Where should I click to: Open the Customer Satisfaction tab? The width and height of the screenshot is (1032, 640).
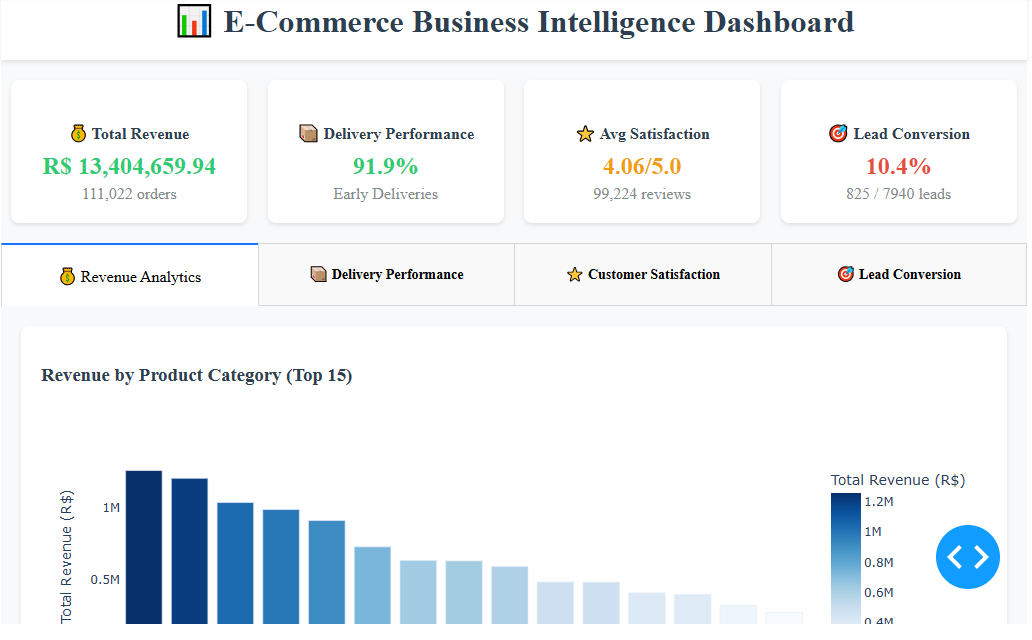click(x=643, y=273)
